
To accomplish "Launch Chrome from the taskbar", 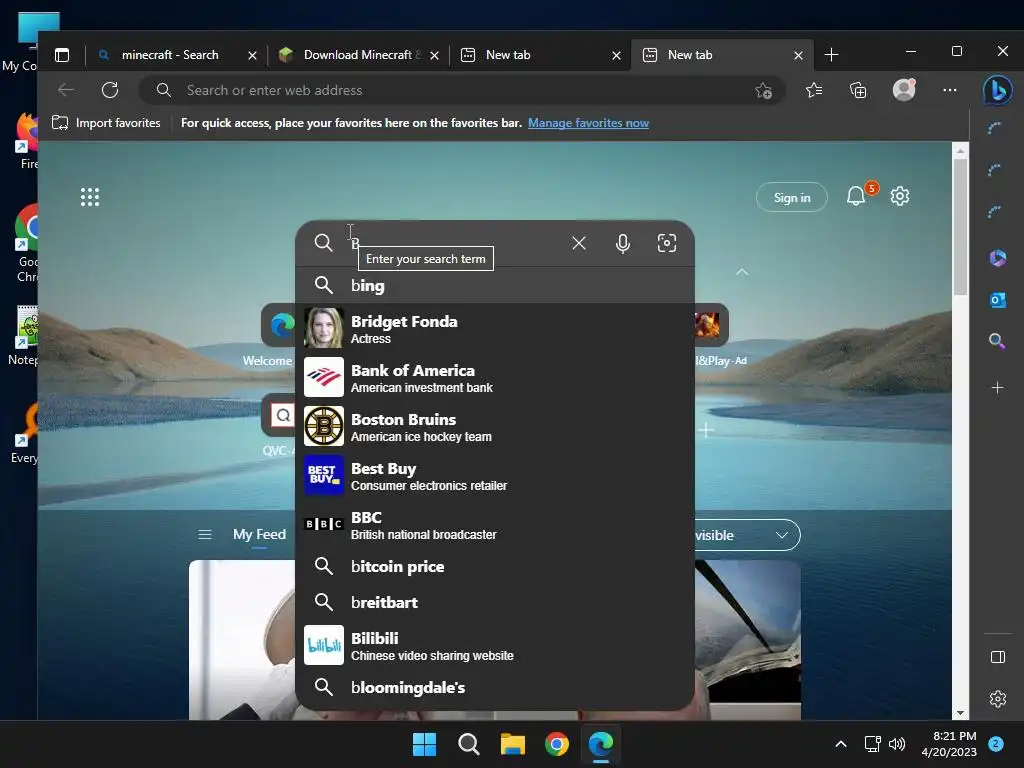I will click(556, 744).
